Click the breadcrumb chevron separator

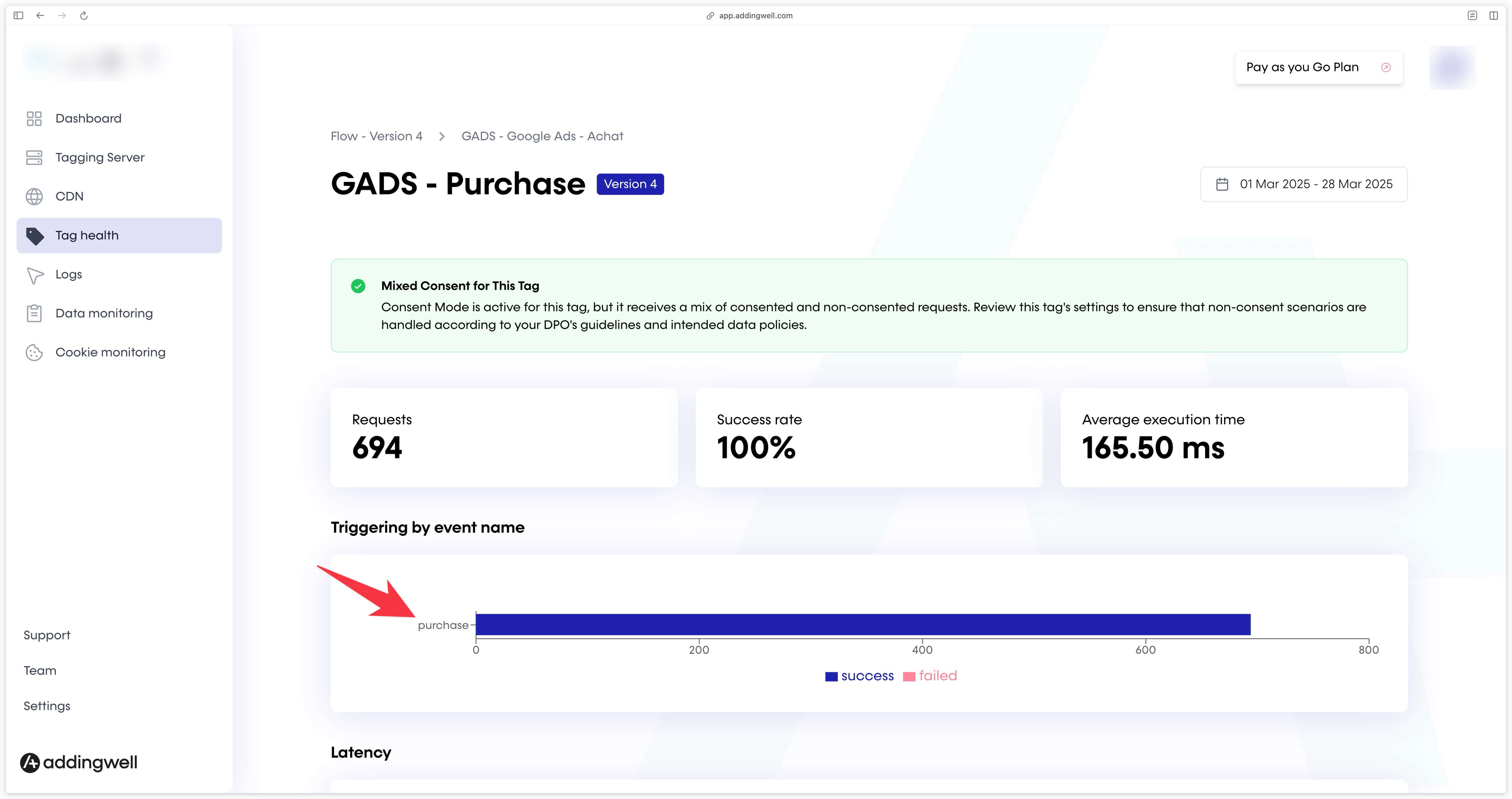(x=442, y=136)
